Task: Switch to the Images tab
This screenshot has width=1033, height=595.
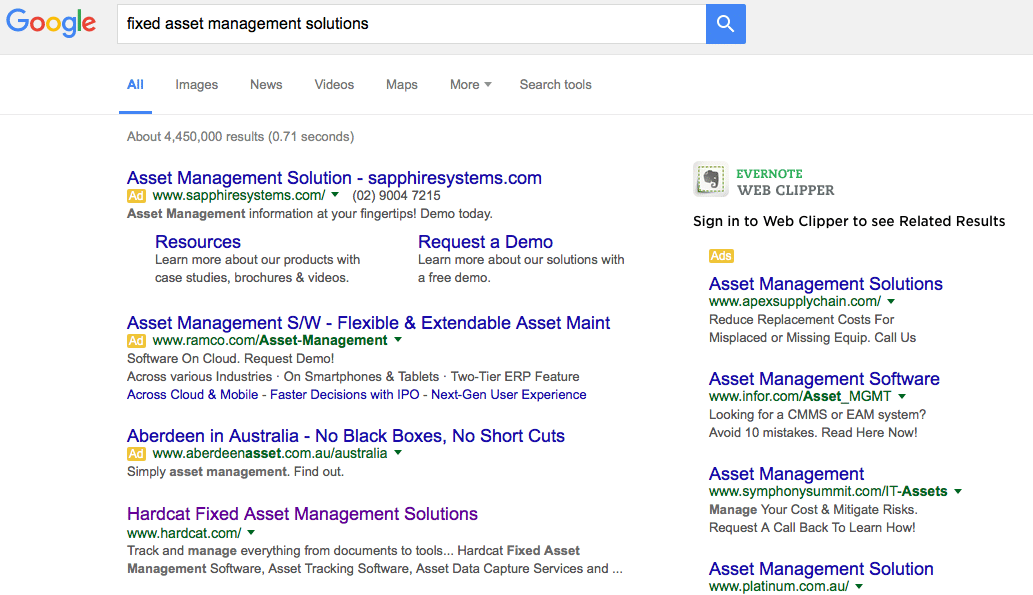Action: pyautogui.click(x=196, y=84)
